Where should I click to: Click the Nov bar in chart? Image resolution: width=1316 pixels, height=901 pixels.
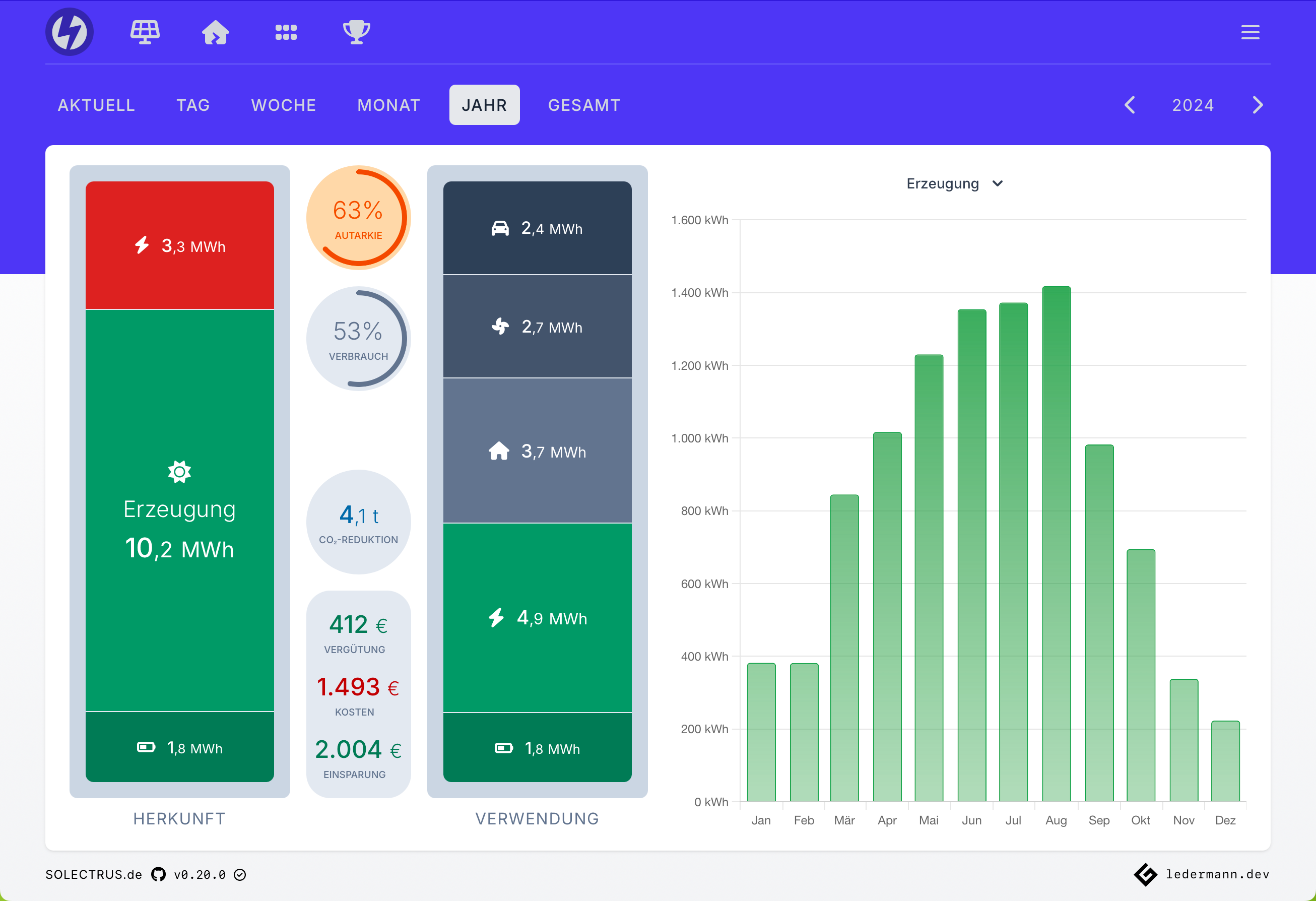[x=1183, y=740]
